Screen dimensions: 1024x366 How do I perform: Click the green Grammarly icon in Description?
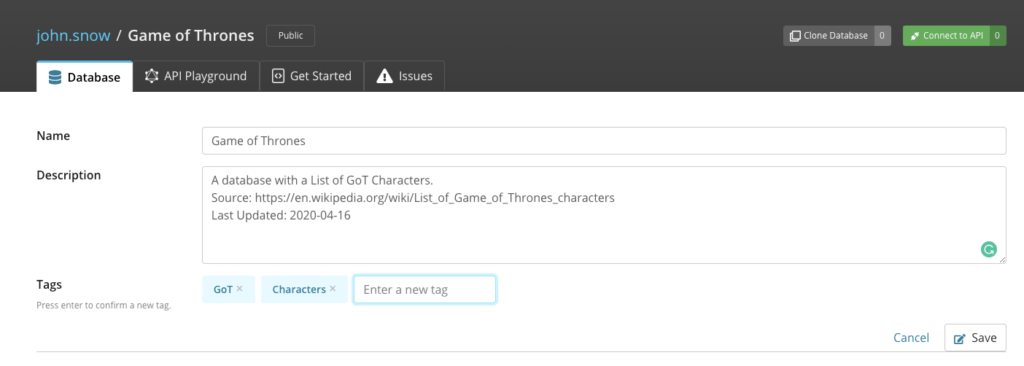989,249
